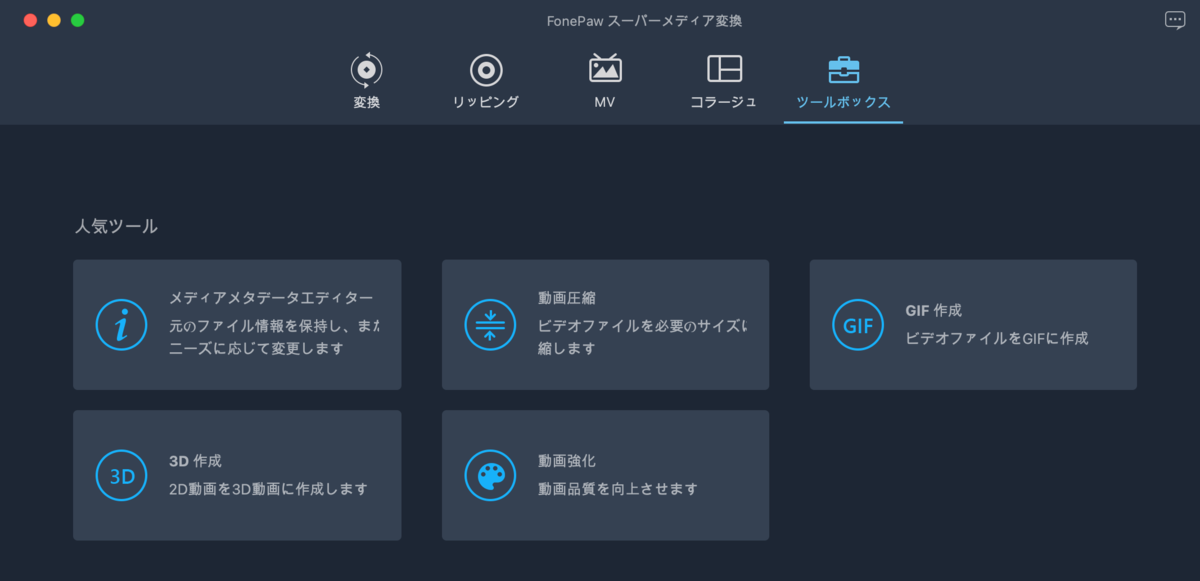The width and height of the screenshot is (1200, 581).
Task: Click the palette icon for 動画強化
Action: (490, 475)
